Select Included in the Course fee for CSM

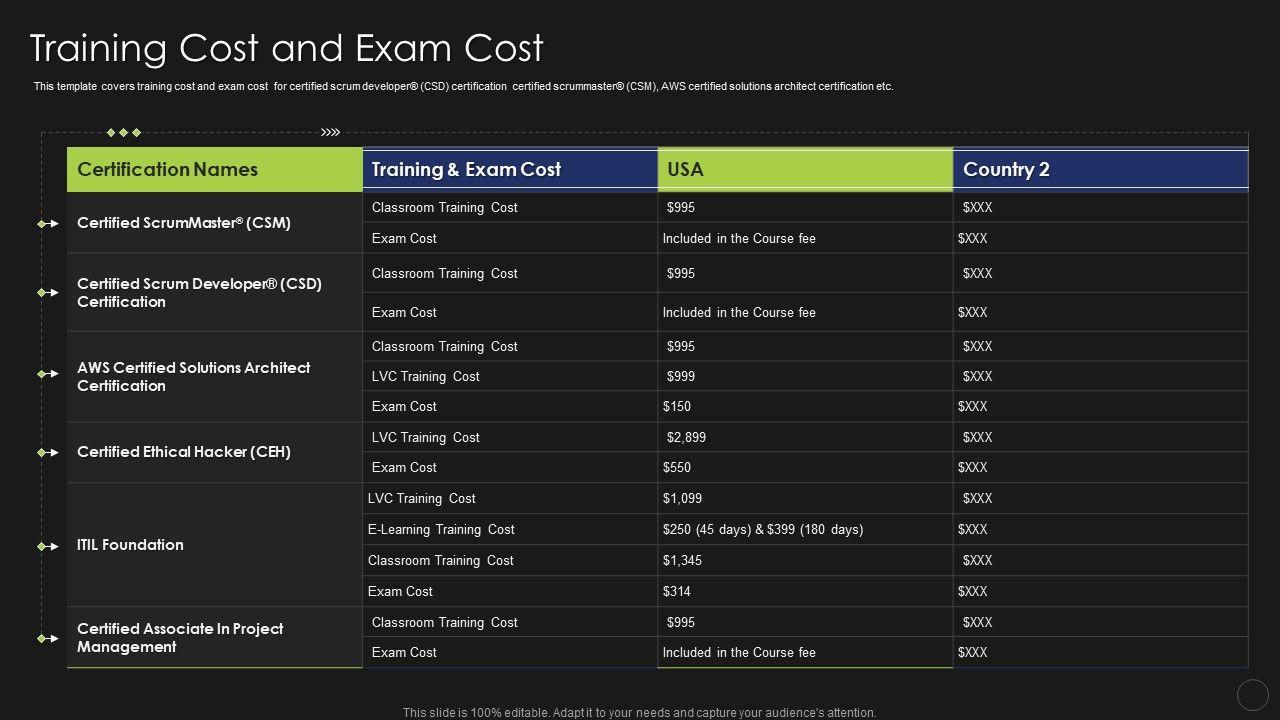739,238
